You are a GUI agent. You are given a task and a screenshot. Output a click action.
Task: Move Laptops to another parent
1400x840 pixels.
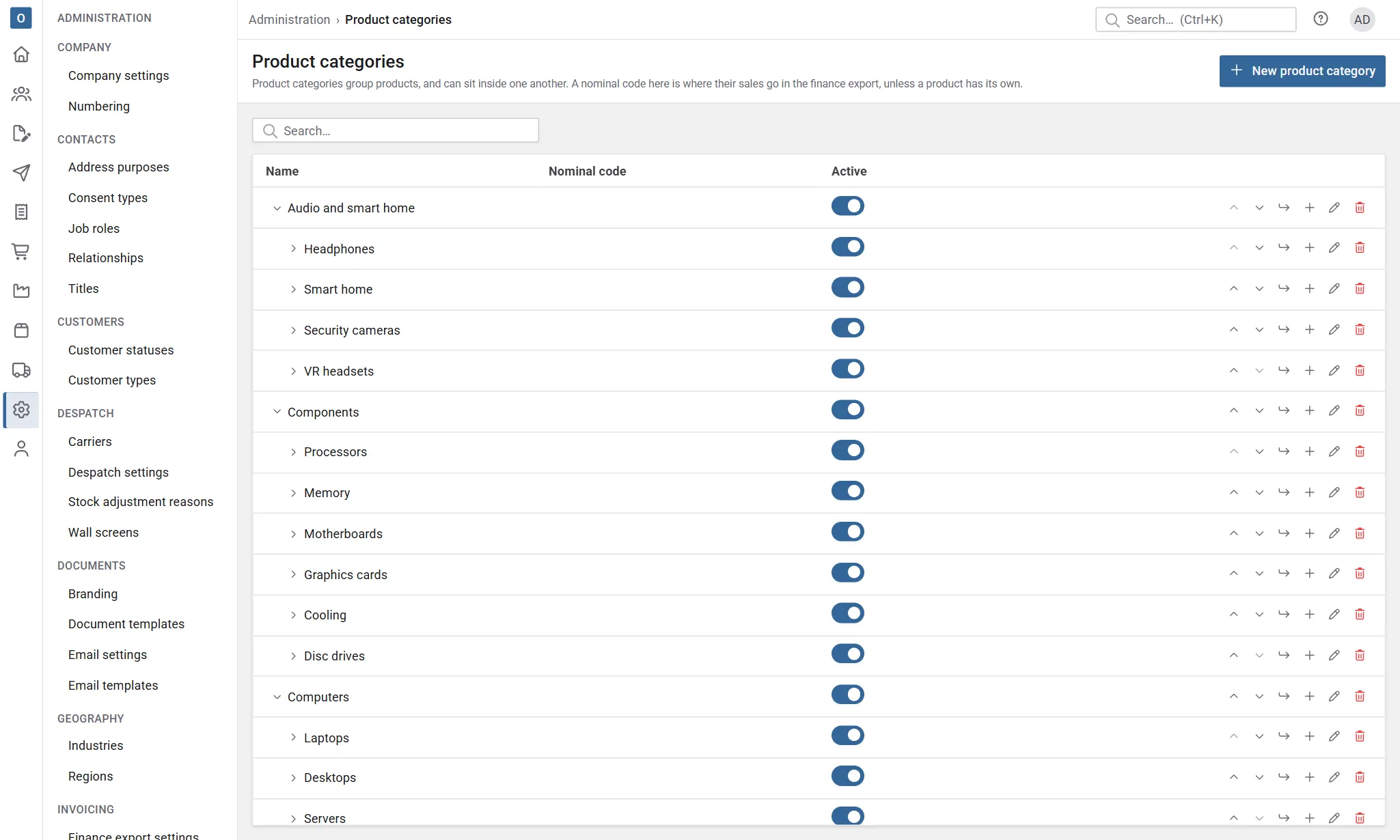(1284, 736)
